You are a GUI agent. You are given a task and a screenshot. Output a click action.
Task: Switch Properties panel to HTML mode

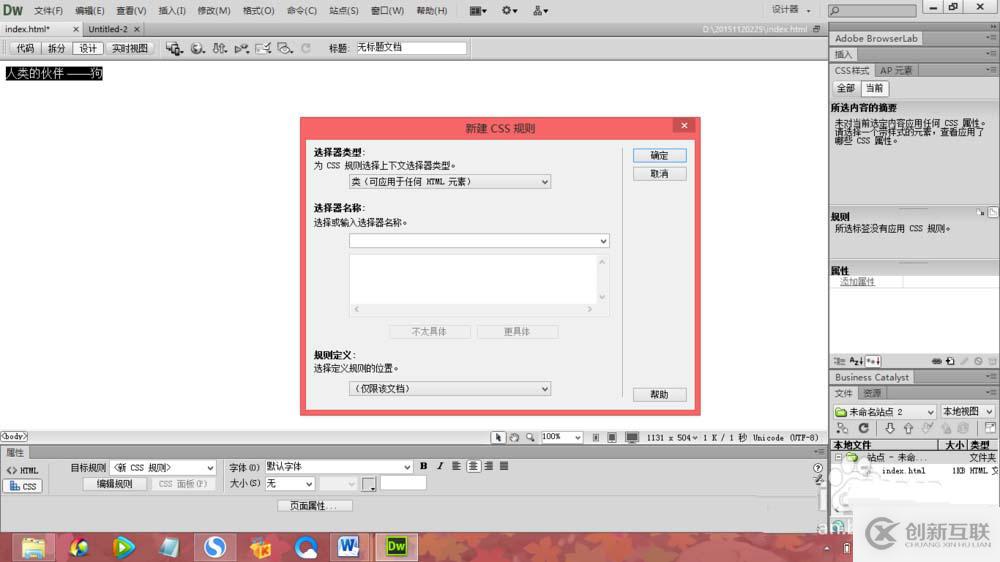23,470
